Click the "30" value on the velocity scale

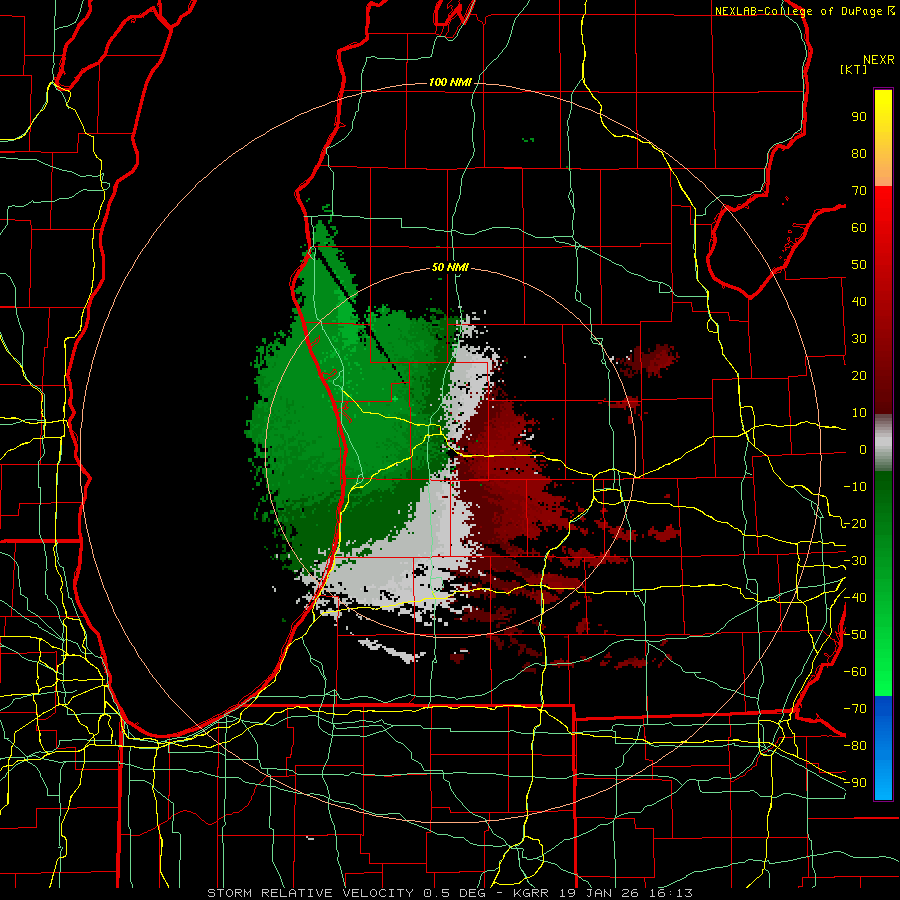[859, 339]
